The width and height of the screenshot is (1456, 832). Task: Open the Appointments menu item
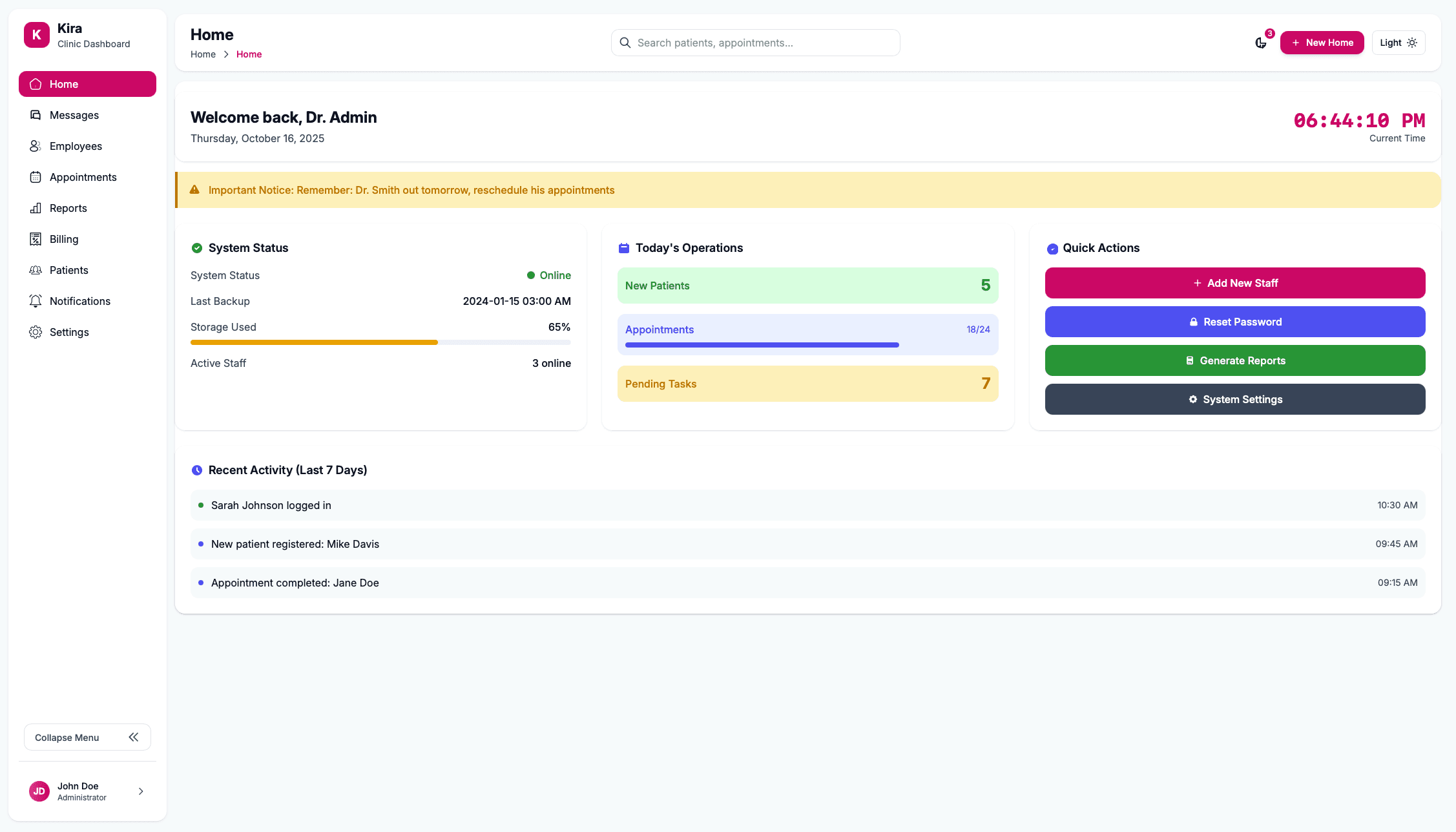coord(83,177)
